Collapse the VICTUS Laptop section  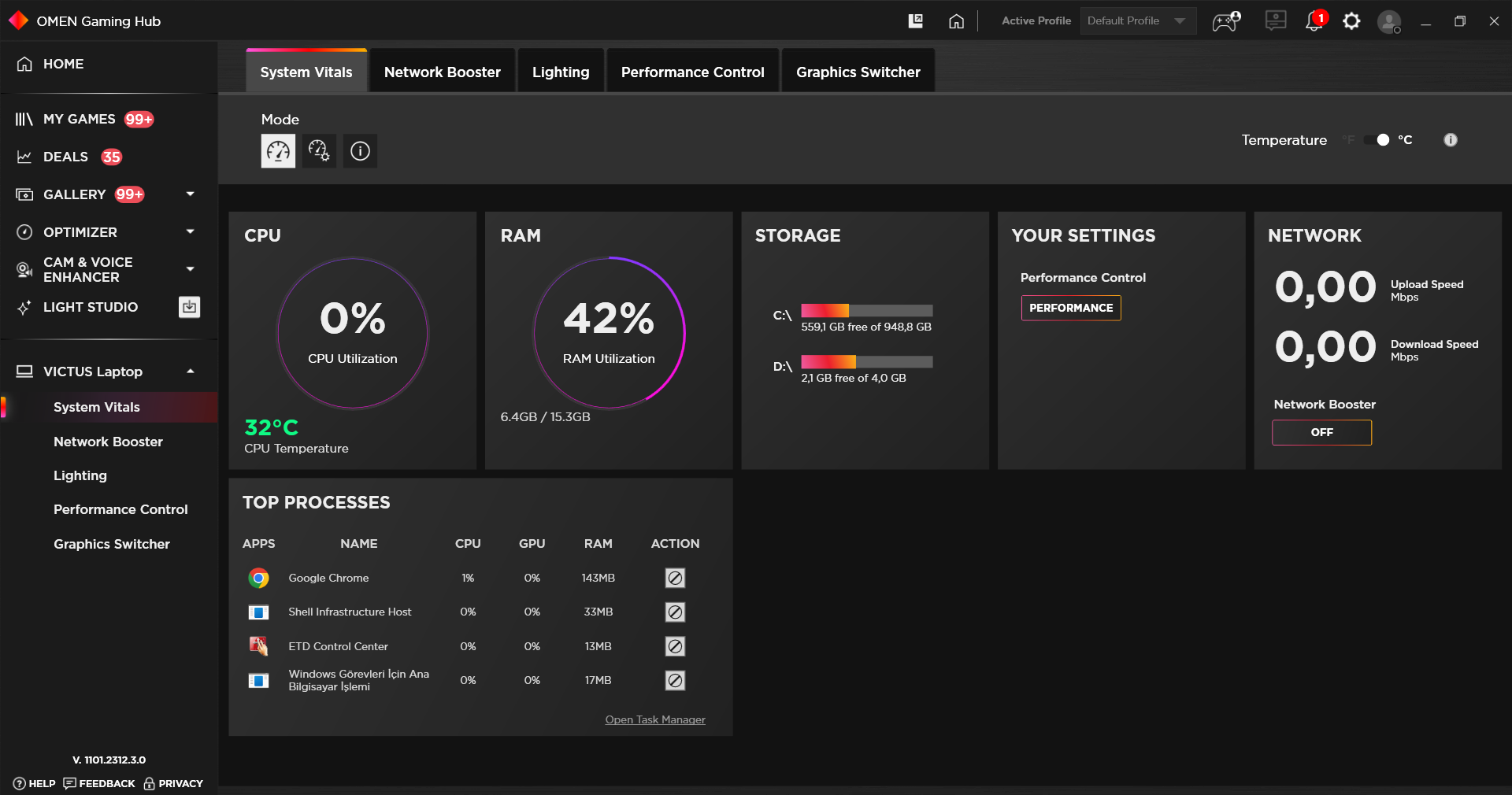click(x=190, y=372)
